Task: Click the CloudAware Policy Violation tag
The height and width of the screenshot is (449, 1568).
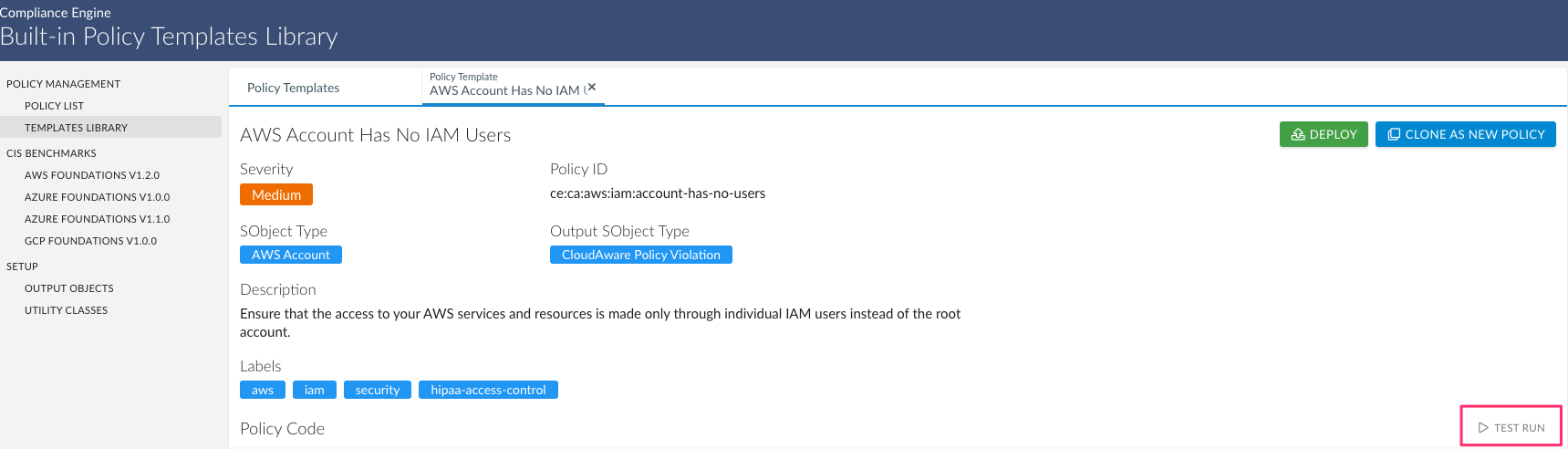Action: pyautogui.click(x=640, y=255)
